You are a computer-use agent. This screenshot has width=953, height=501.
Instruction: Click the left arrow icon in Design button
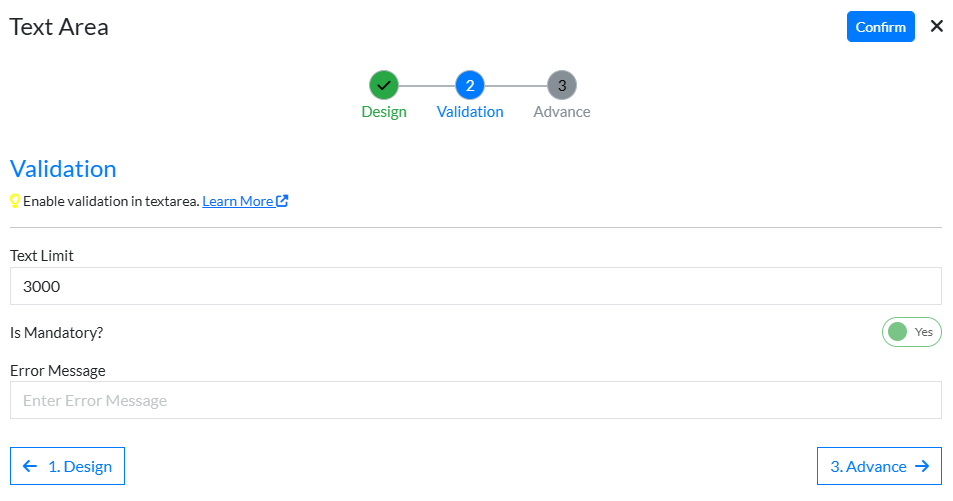click(x=30, y=466)
